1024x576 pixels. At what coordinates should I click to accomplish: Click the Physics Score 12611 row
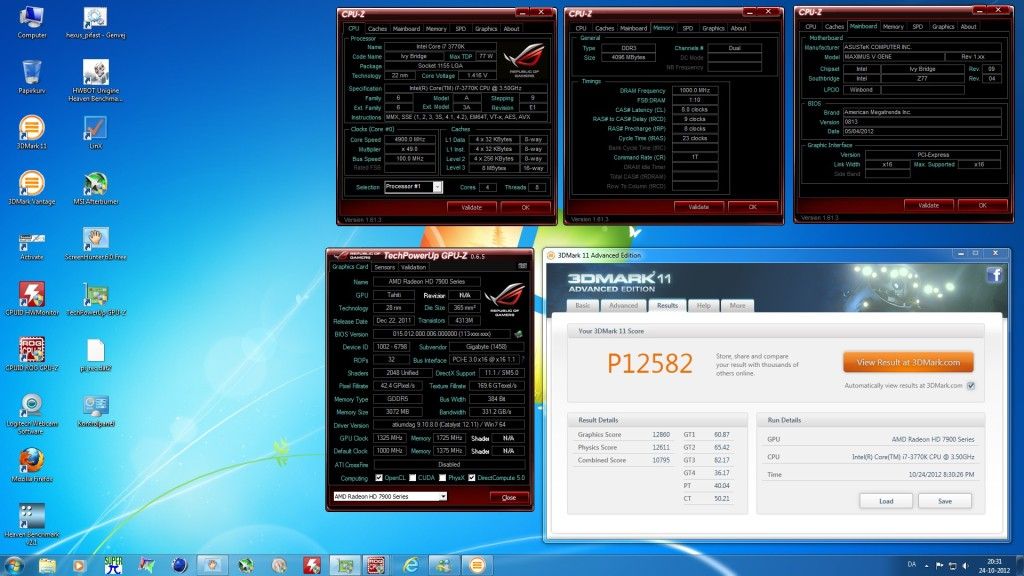[x=624, y=448]
